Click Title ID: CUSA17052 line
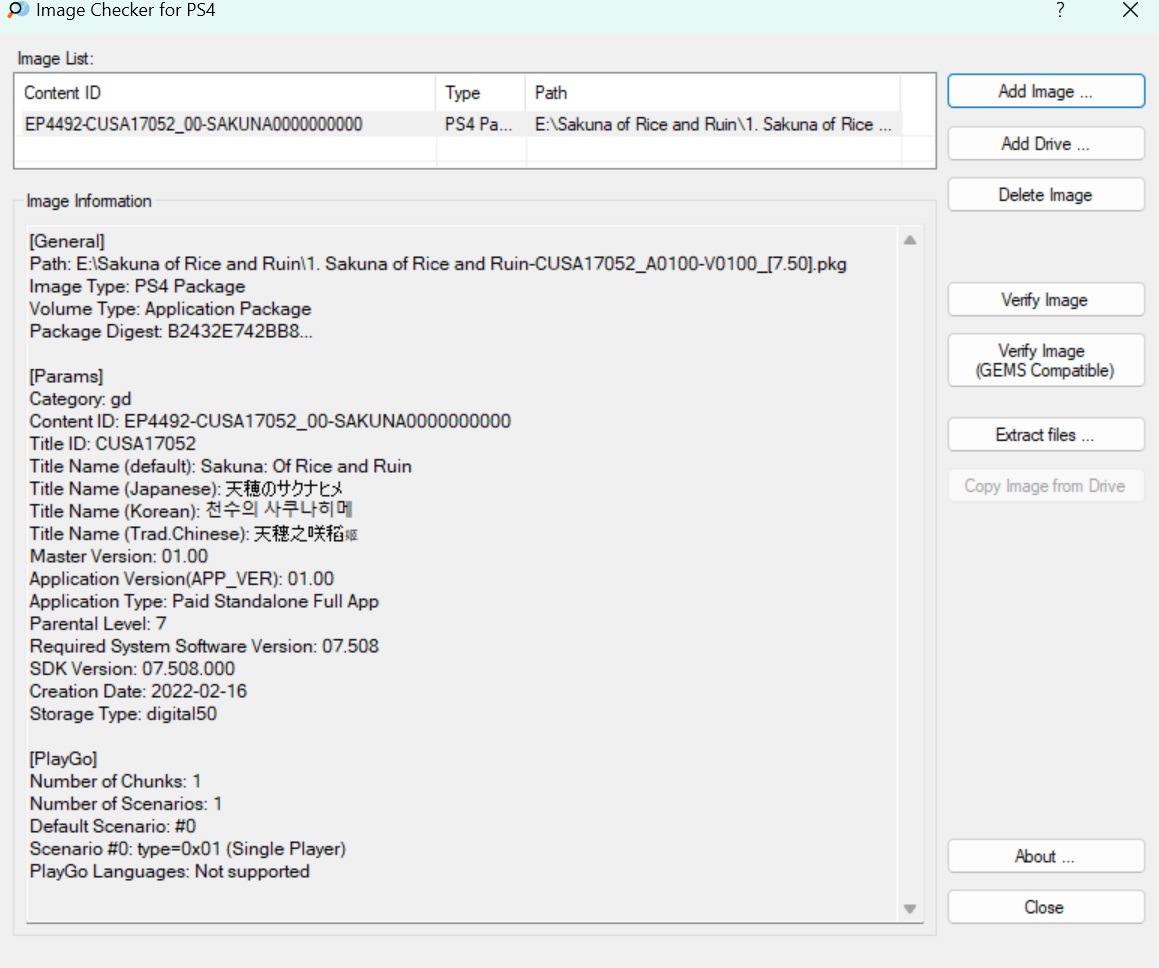The height and width of the screenshot is (968, 1159). click(113, 444)
